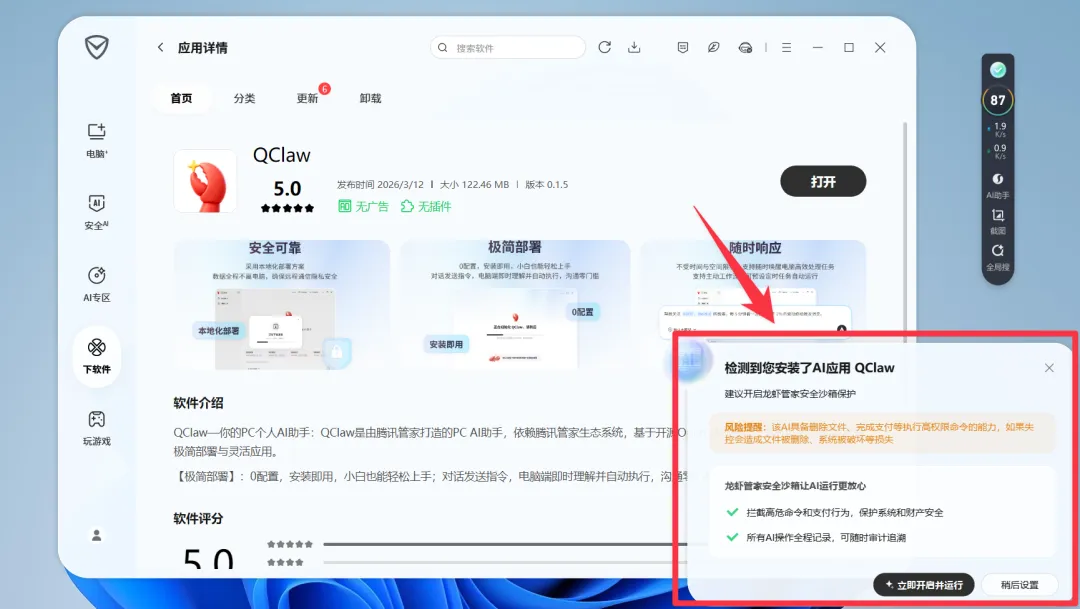Click the 搜索软件 search field
The image size is (1080, 609).
tap(508, 48)
